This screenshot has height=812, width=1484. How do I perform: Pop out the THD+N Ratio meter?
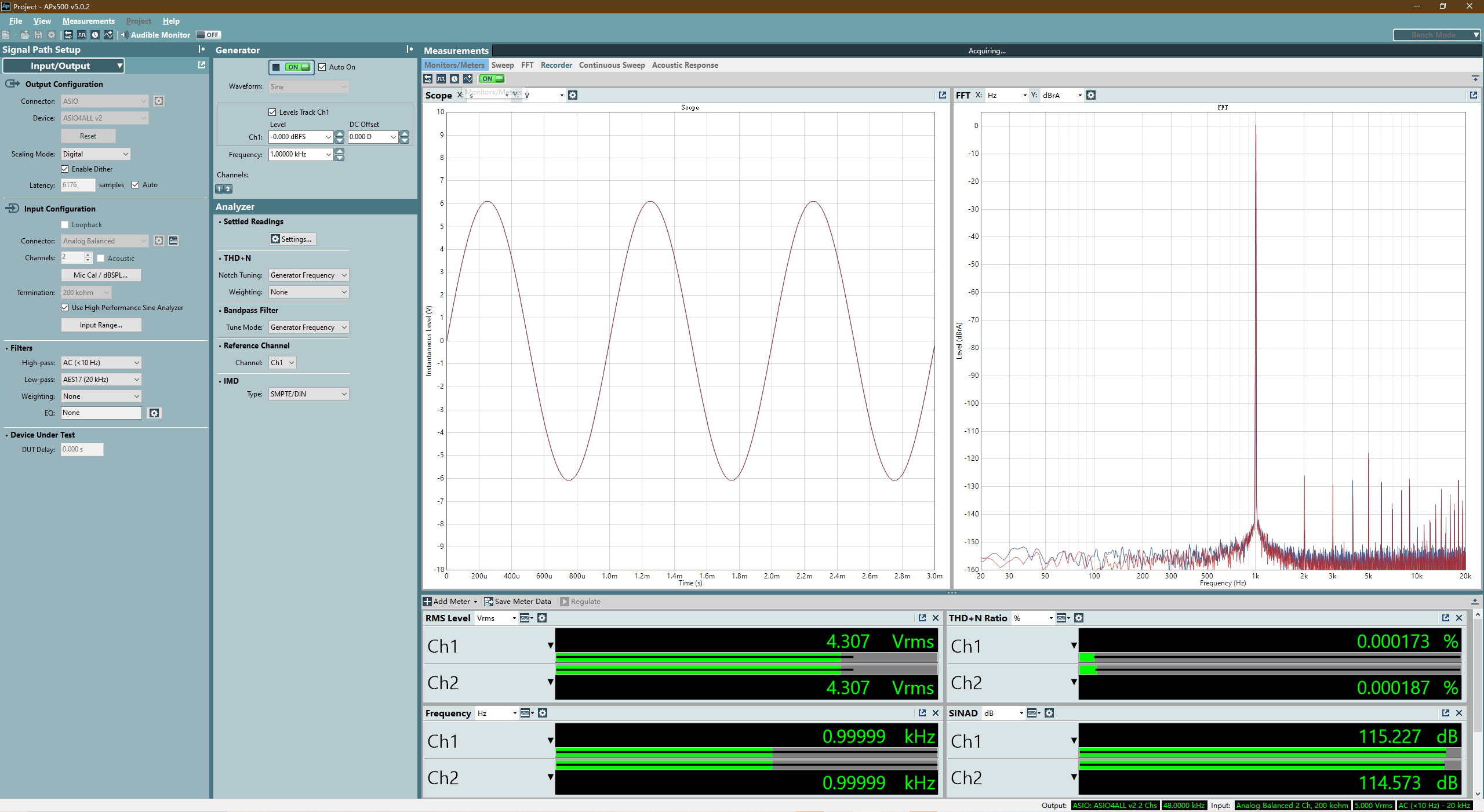click(1445, 618)
